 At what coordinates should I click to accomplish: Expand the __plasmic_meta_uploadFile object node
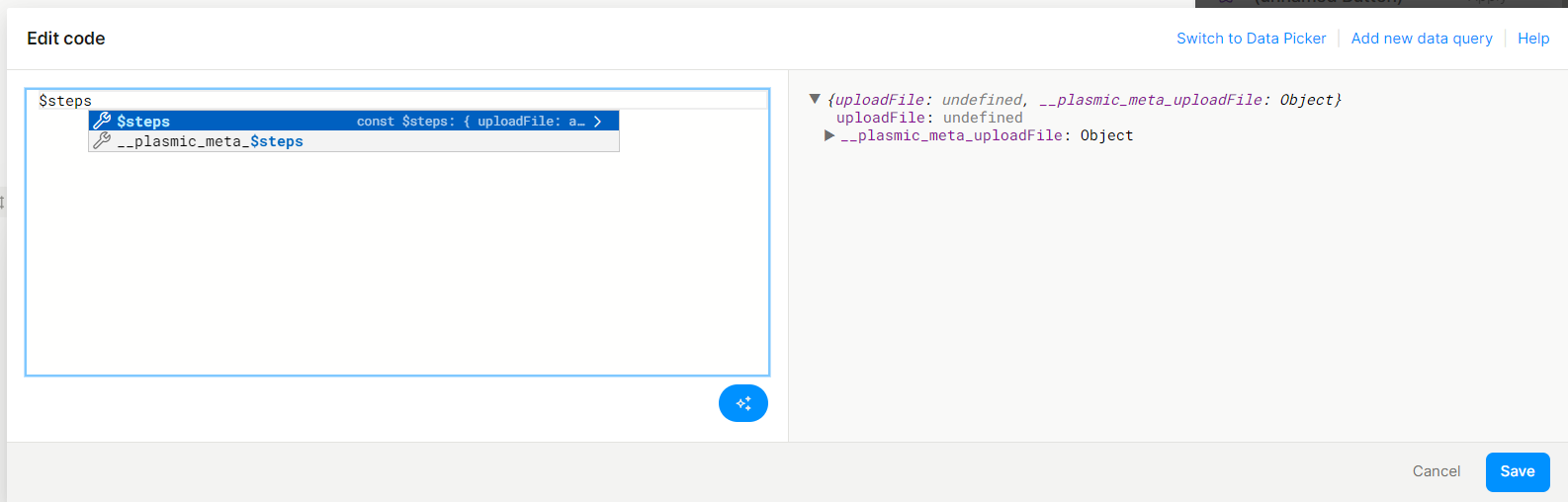point(829,135)
